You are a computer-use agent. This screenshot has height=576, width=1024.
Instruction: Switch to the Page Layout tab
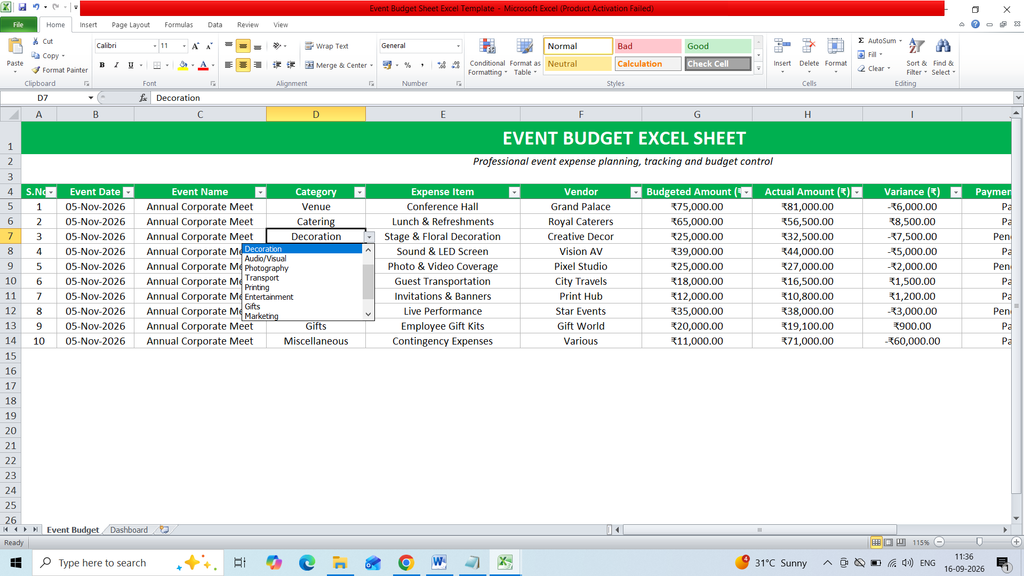131,25
